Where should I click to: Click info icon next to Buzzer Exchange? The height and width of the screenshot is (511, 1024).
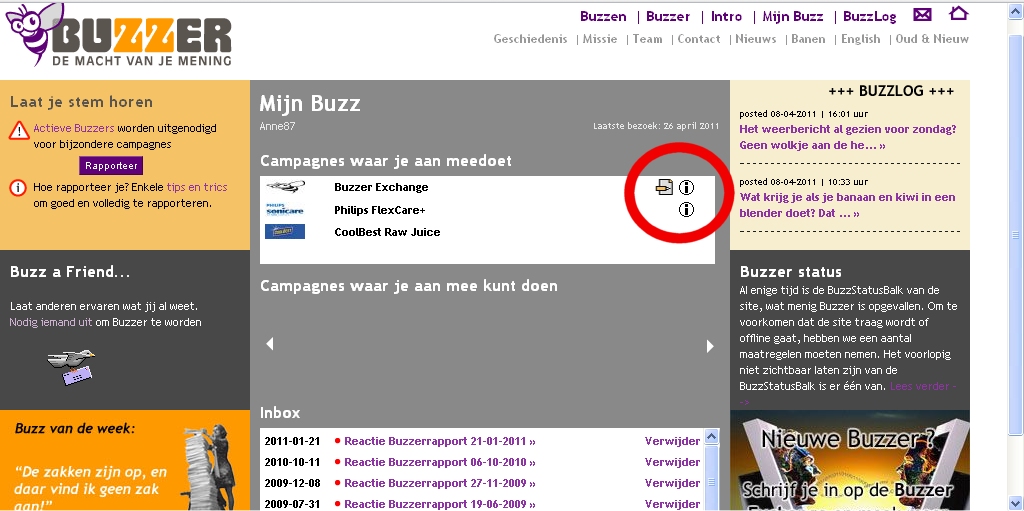(x=686, y=188)
